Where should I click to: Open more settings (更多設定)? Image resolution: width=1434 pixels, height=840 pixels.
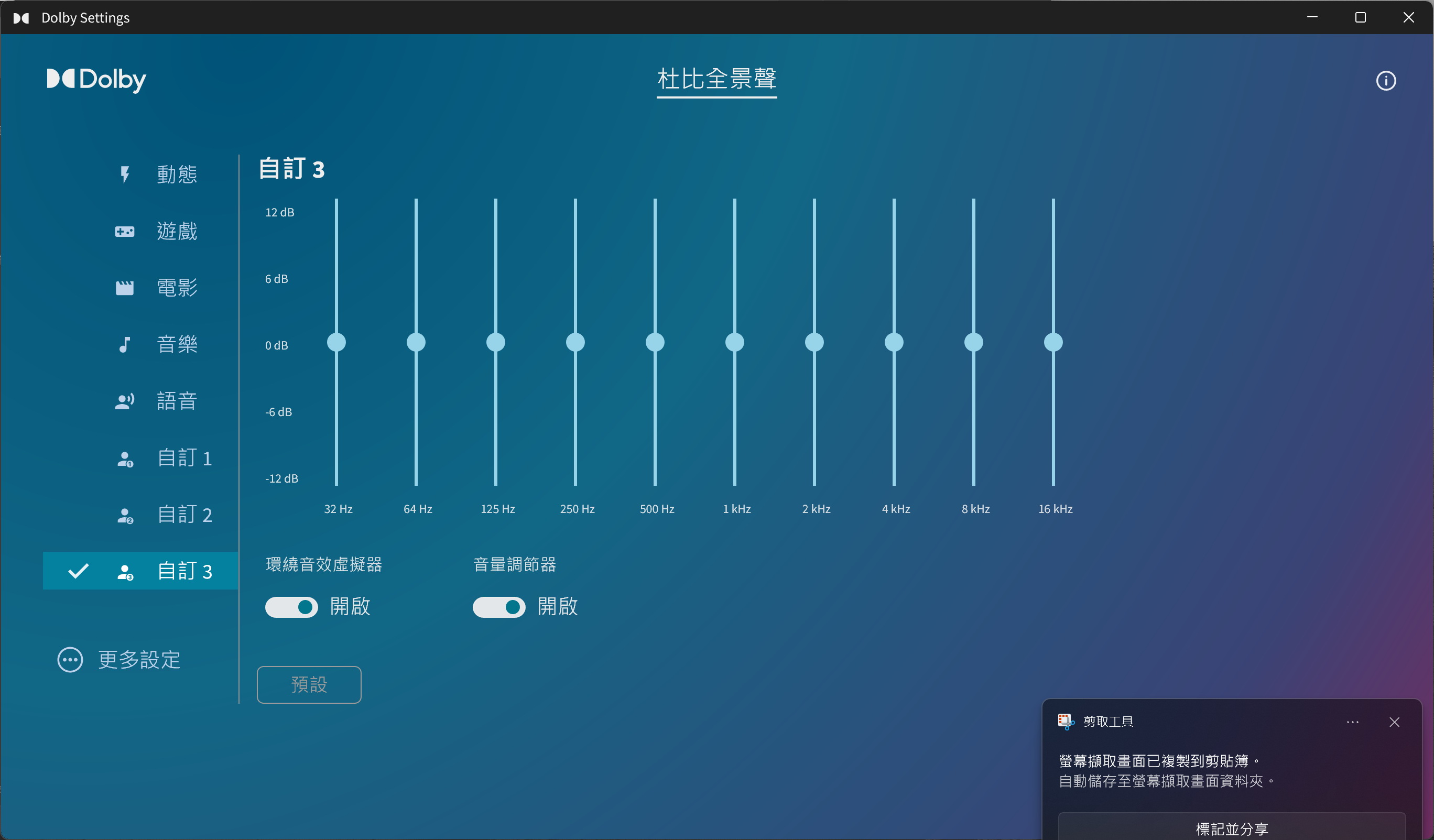[x=119, y=660]
